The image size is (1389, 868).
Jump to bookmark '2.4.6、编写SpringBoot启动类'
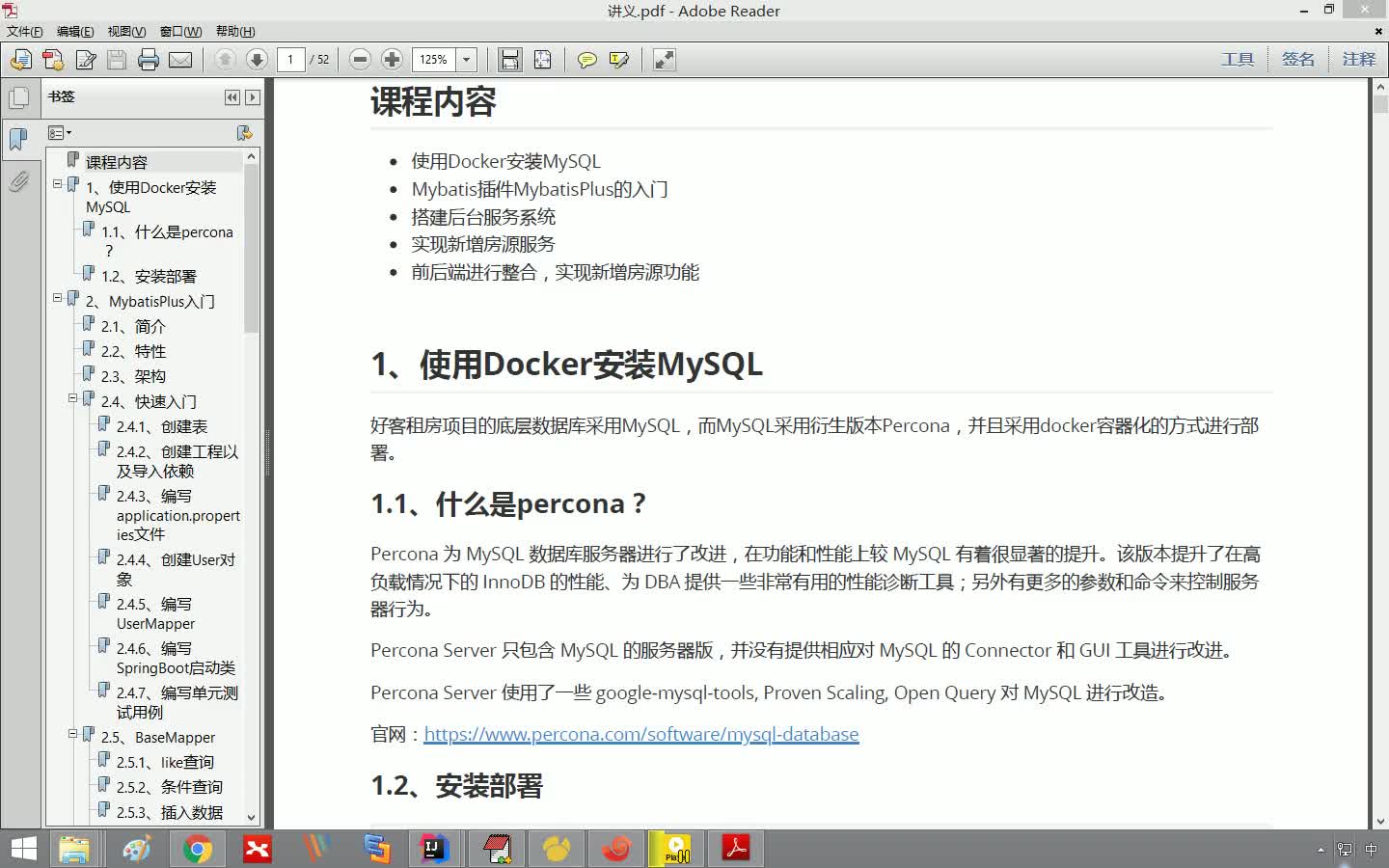tap(176, 658)
